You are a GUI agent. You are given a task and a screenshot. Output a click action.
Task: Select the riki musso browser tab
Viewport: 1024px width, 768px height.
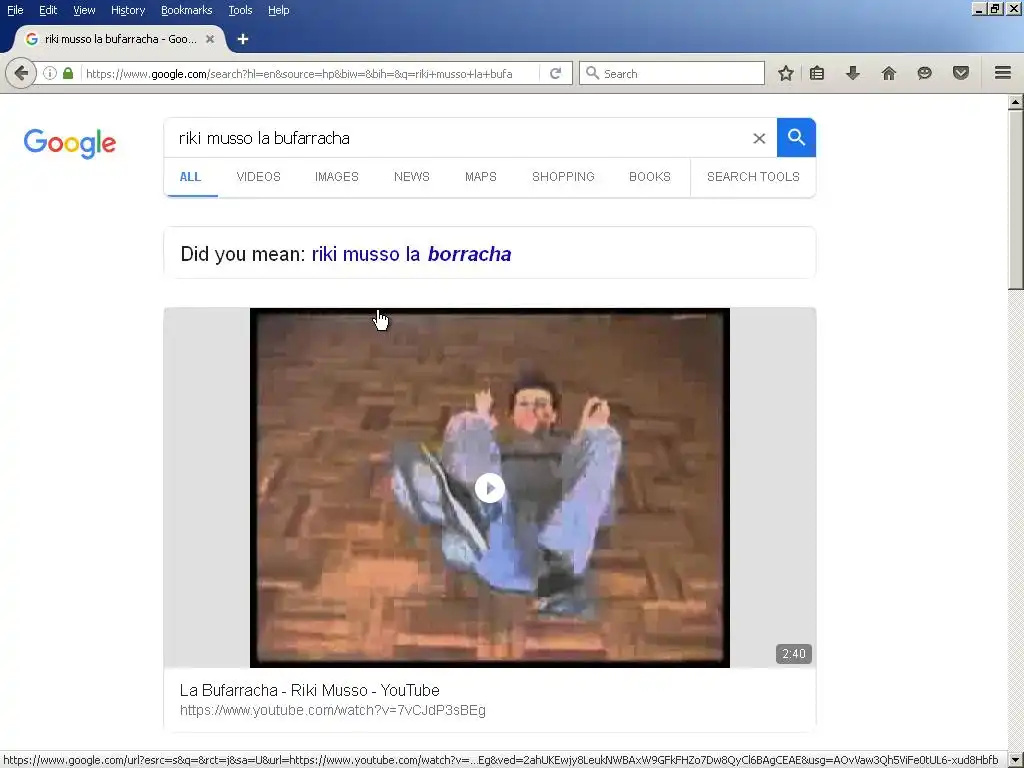point(120,39)
